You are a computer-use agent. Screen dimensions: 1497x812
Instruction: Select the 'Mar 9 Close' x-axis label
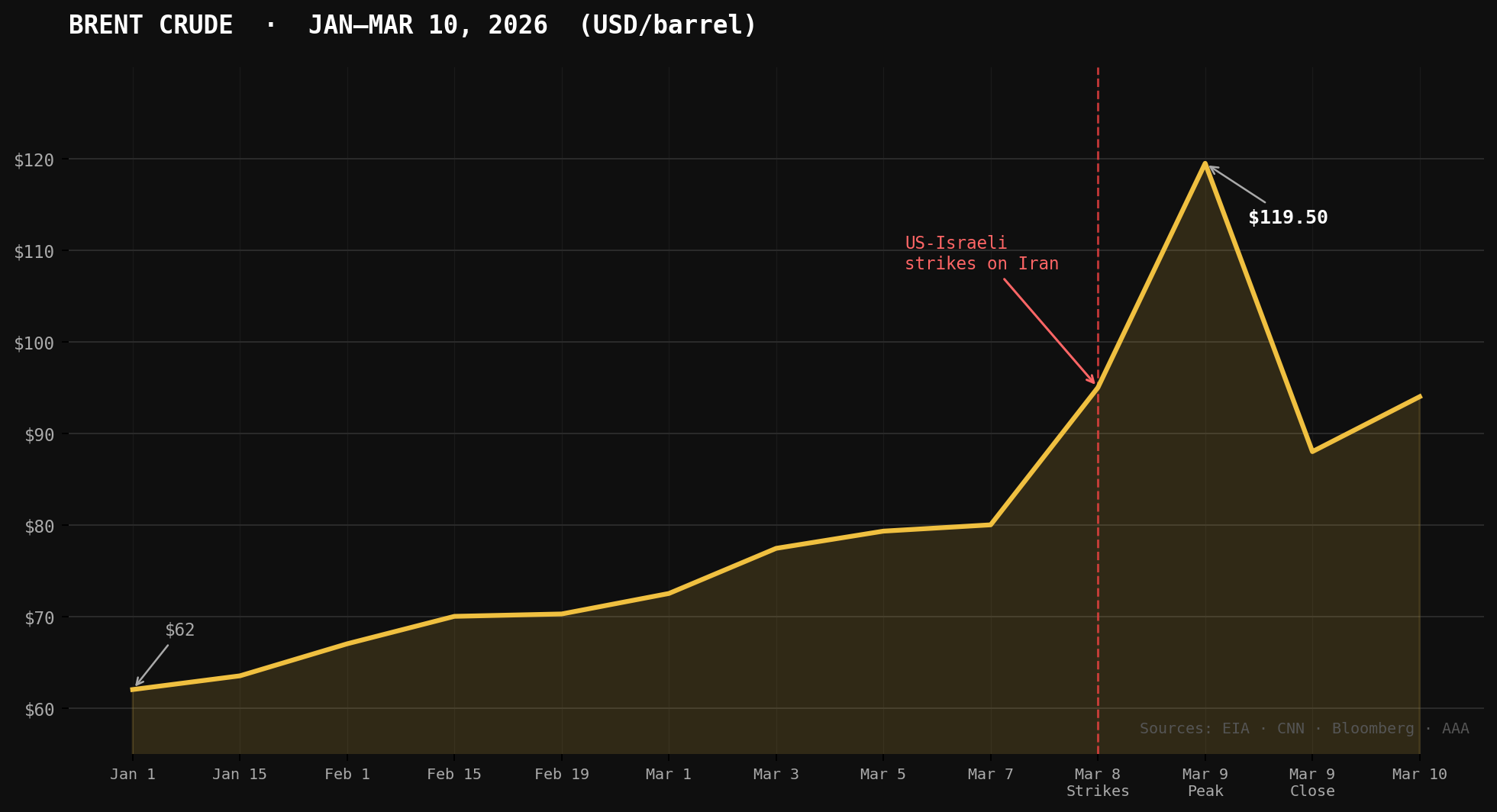point(1312,782)
